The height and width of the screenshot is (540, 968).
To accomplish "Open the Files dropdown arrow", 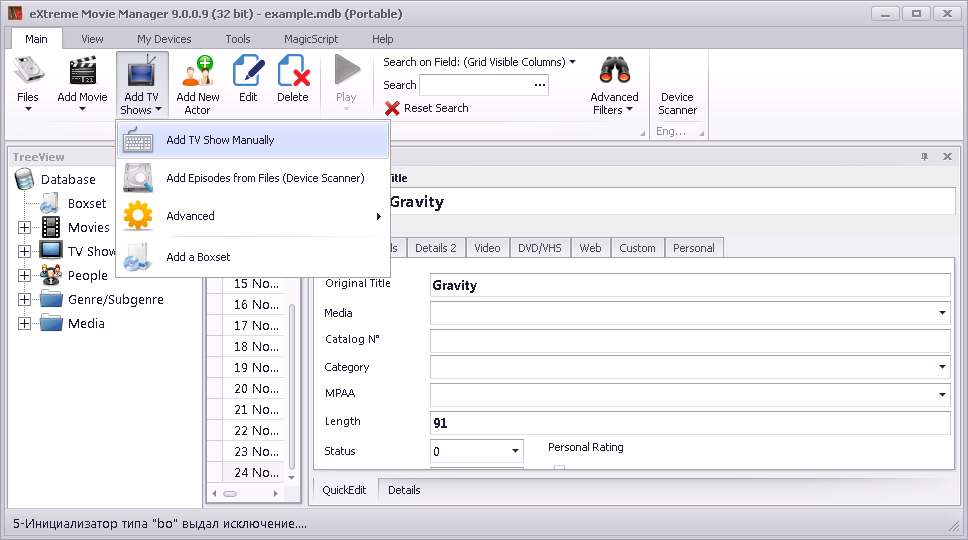I will click(x=28, y=110).
